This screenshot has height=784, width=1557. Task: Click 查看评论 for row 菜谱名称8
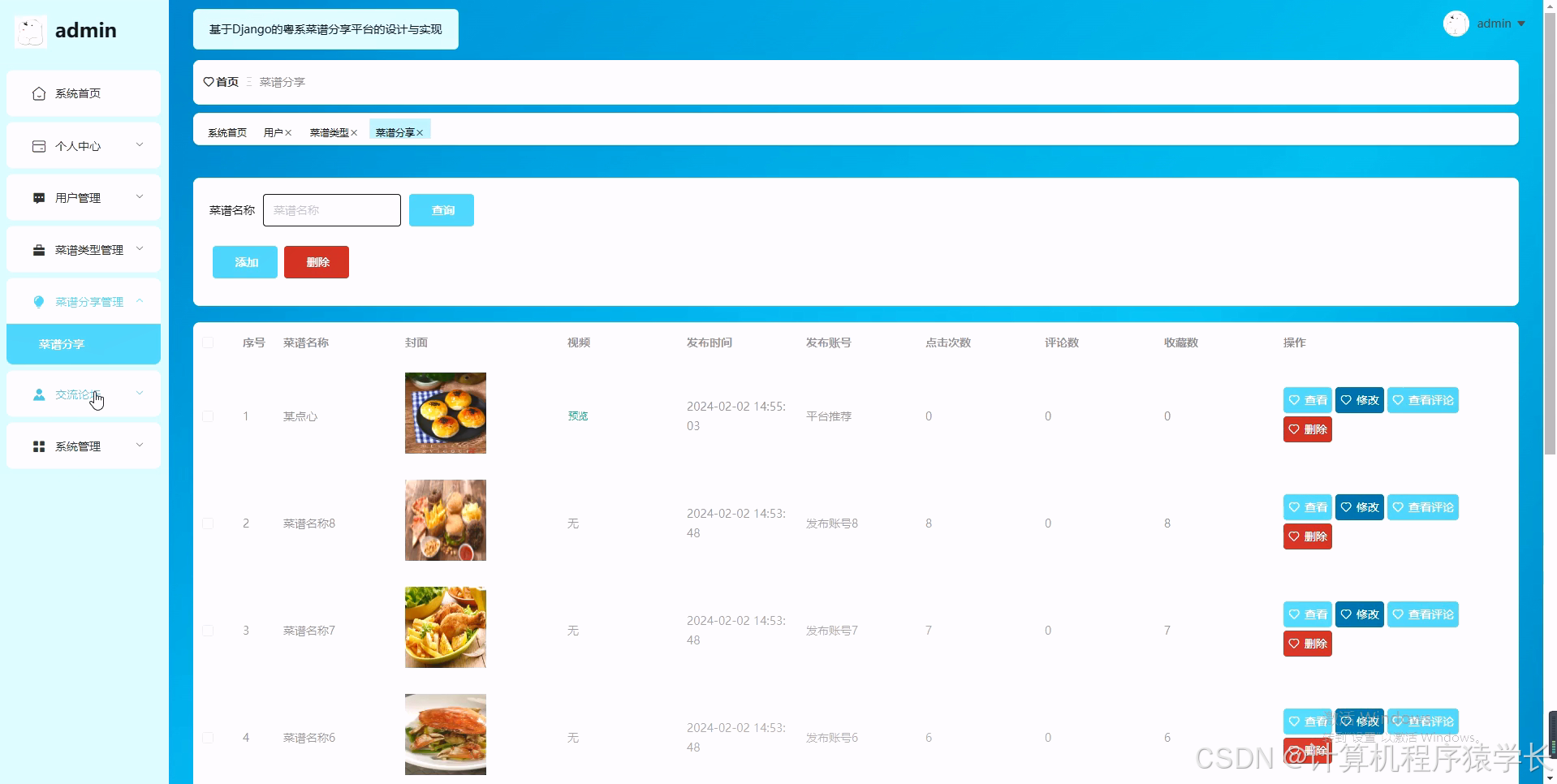(x=1423, y=507)
